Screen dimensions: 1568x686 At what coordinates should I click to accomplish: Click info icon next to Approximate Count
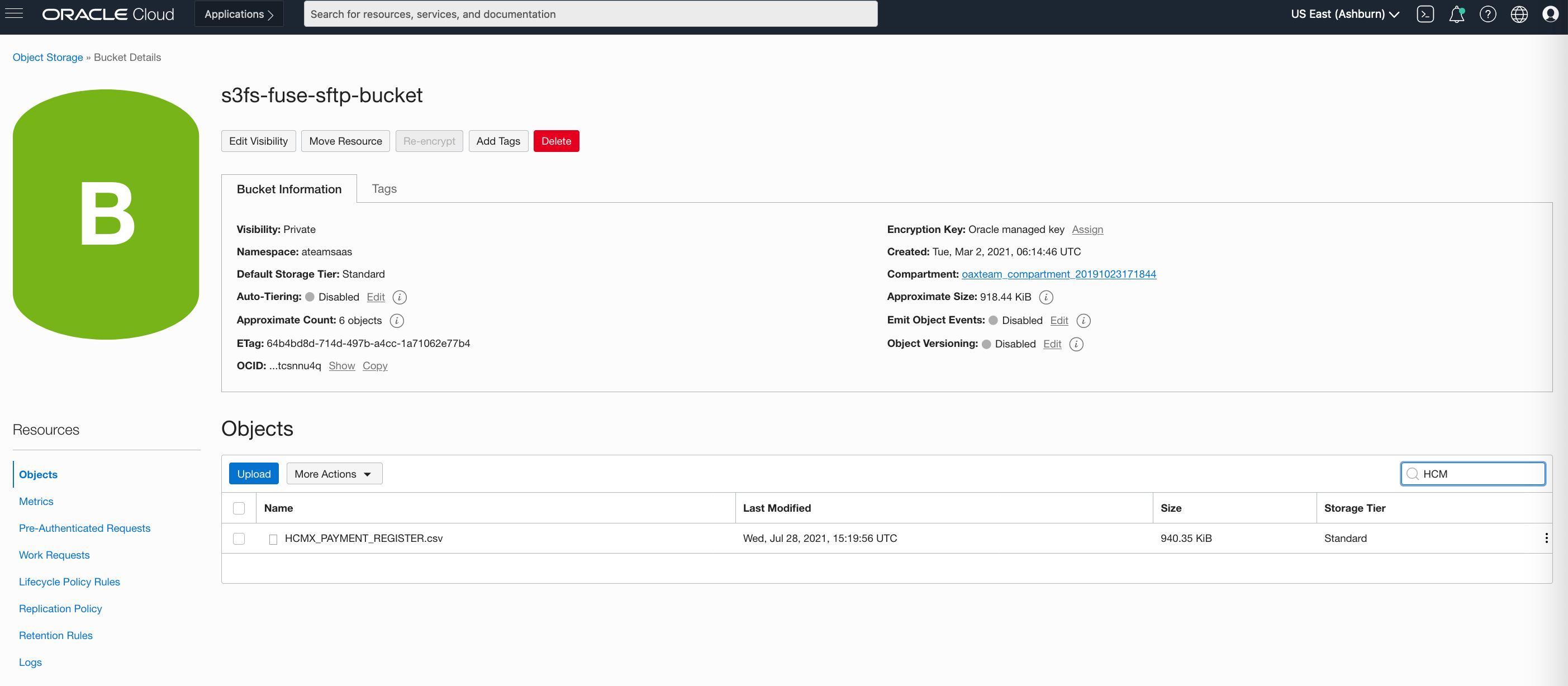397,320
